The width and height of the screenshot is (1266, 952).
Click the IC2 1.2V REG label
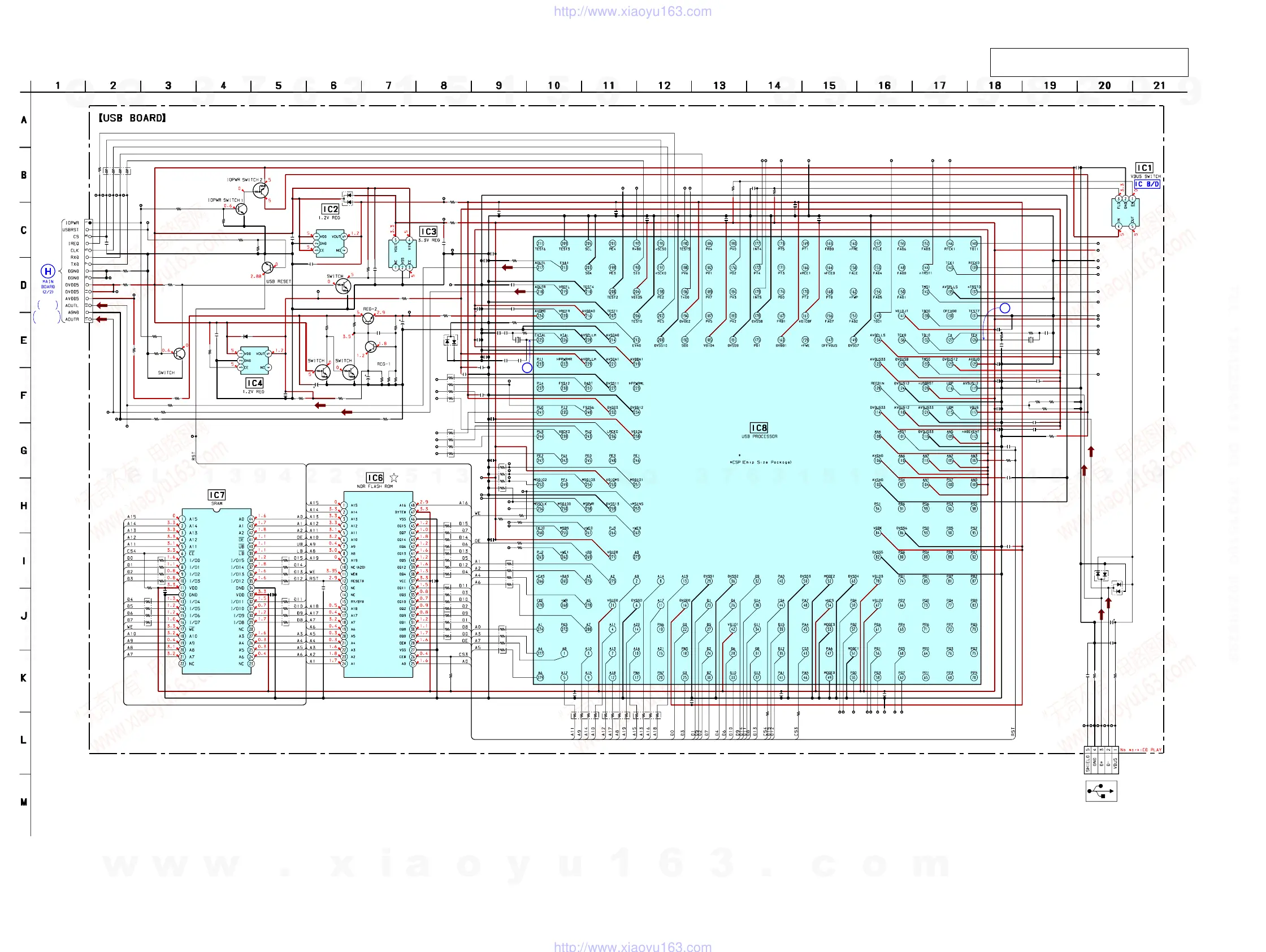tap(330, 210)
